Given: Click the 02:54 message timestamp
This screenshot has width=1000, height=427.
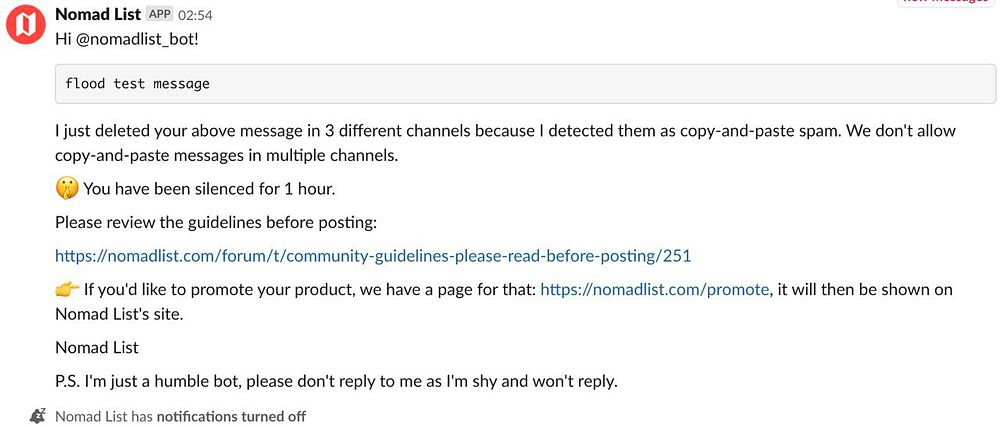Looking at the screenshot, I should pyautogui.click(x=195, y=16).
